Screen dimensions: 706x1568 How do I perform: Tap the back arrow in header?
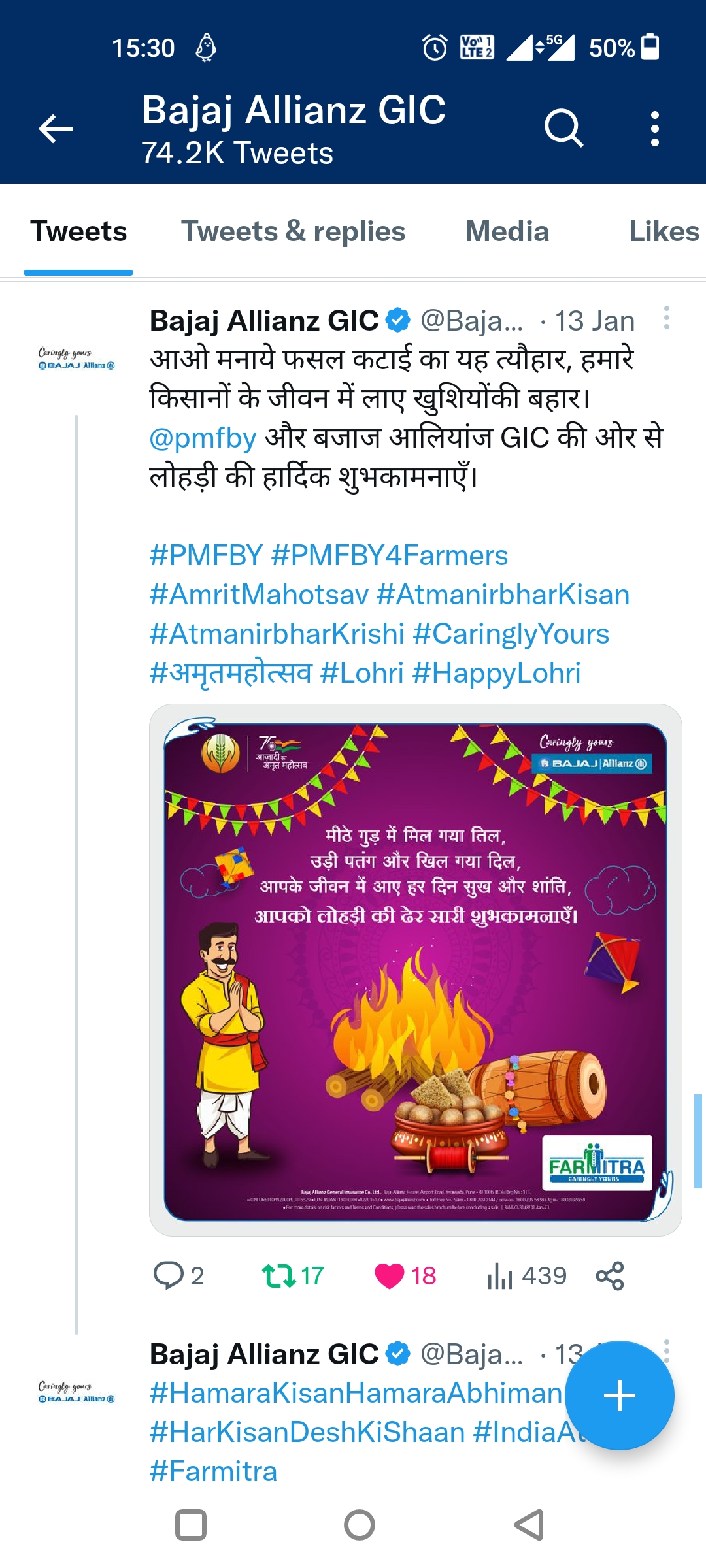point(56,128)
